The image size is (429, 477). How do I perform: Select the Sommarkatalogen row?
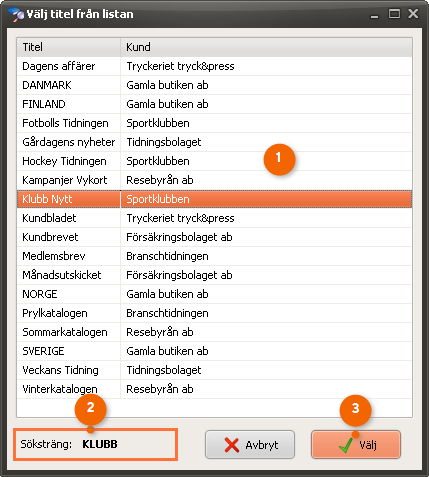click(214, 332)
